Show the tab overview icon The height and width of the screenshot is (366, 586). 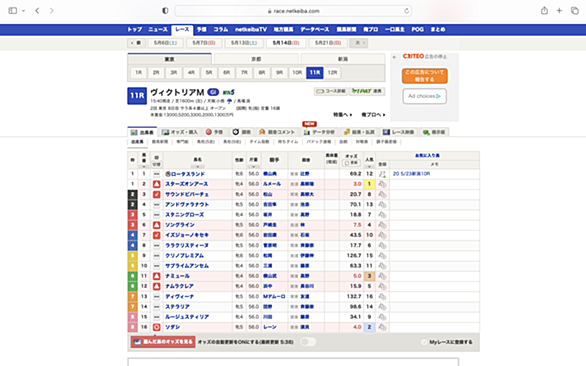tap(574, 11)
